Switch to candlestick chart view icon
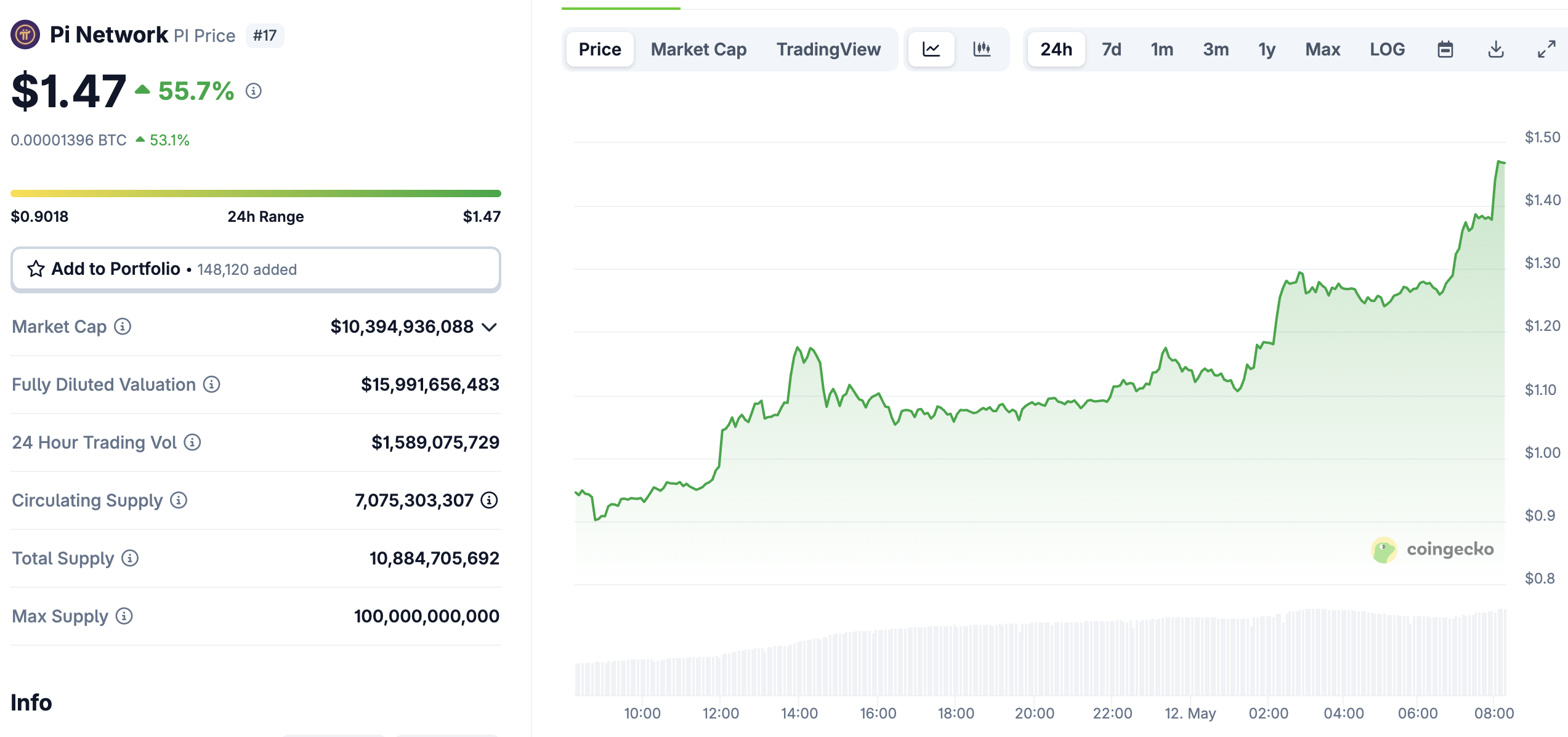This screenshot has height=737, width=1568. (x=982, y=49)
